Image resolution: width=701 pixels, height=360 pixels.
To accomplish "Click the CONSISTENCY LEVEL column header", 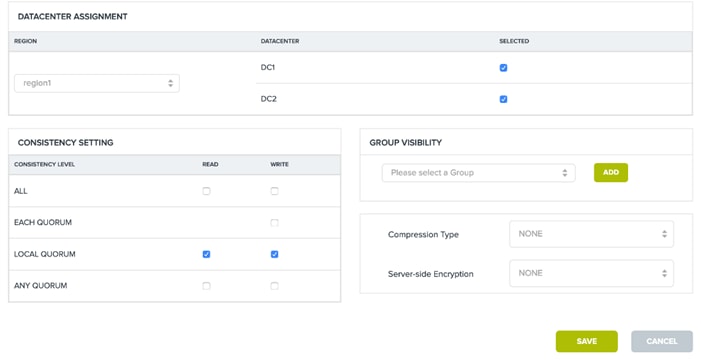I will click(x=44, y=165).
